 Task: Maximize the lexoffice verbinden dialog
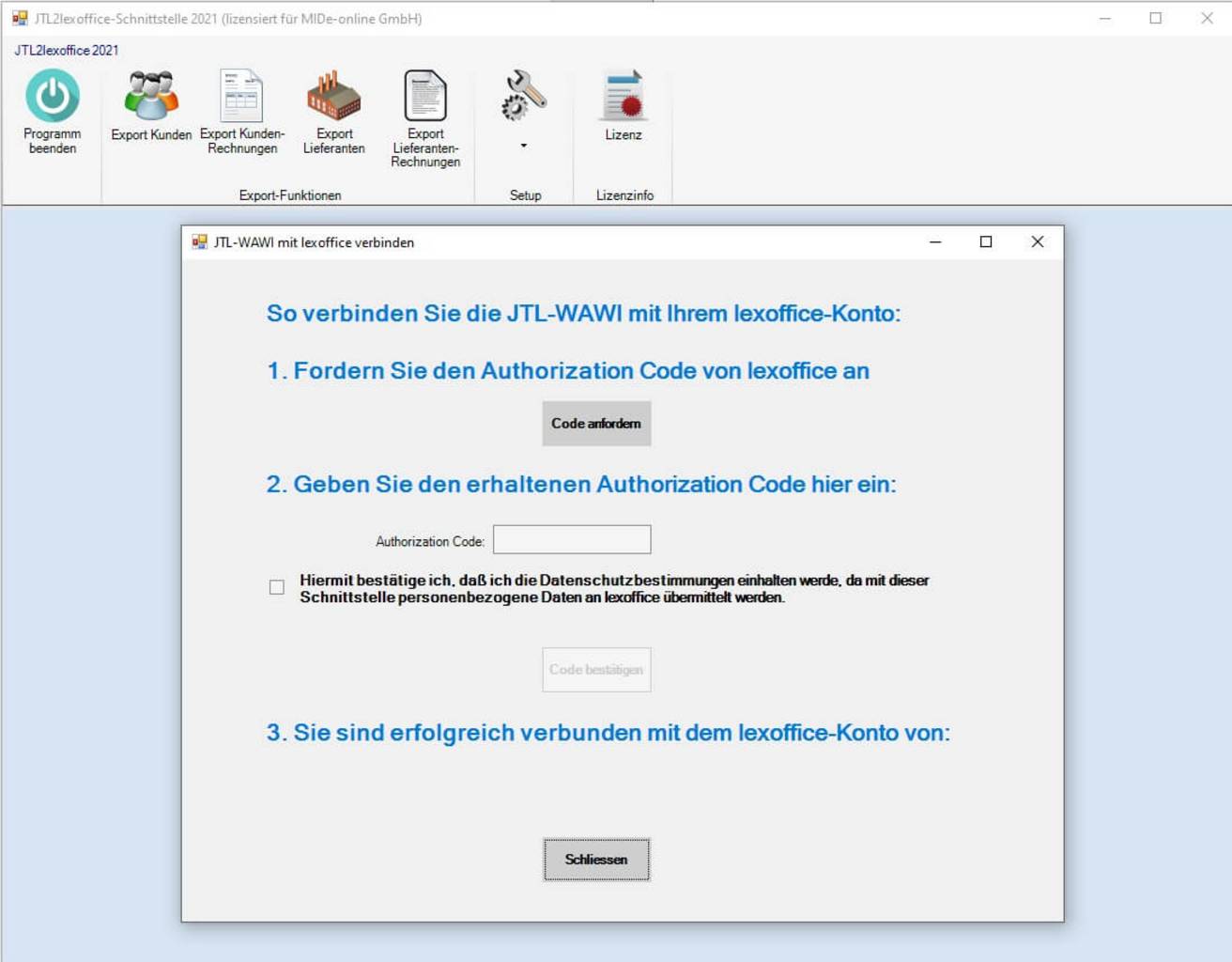click(x=986, y=242)
